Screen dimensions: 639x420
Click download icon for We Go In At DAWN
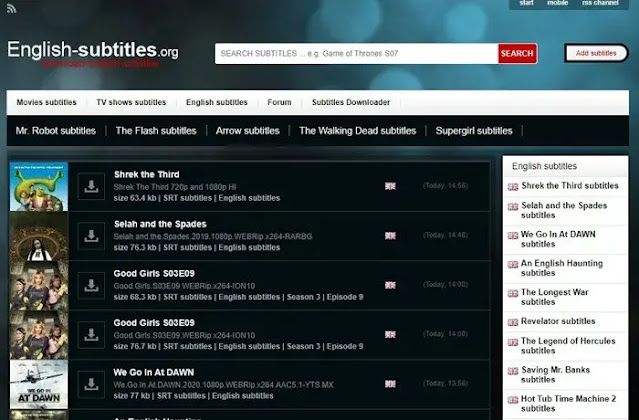(x=91, y=384)
